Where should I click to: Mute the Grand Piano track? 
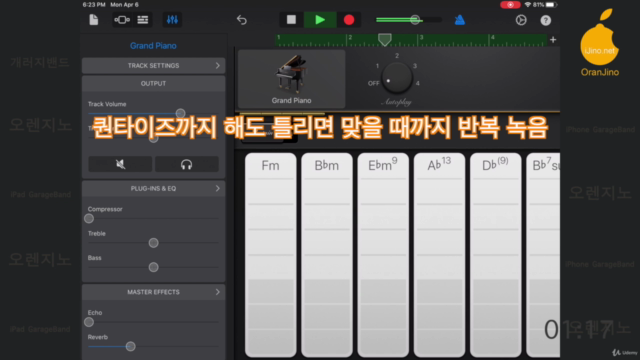pyautogui.click(x=120, y=164)
